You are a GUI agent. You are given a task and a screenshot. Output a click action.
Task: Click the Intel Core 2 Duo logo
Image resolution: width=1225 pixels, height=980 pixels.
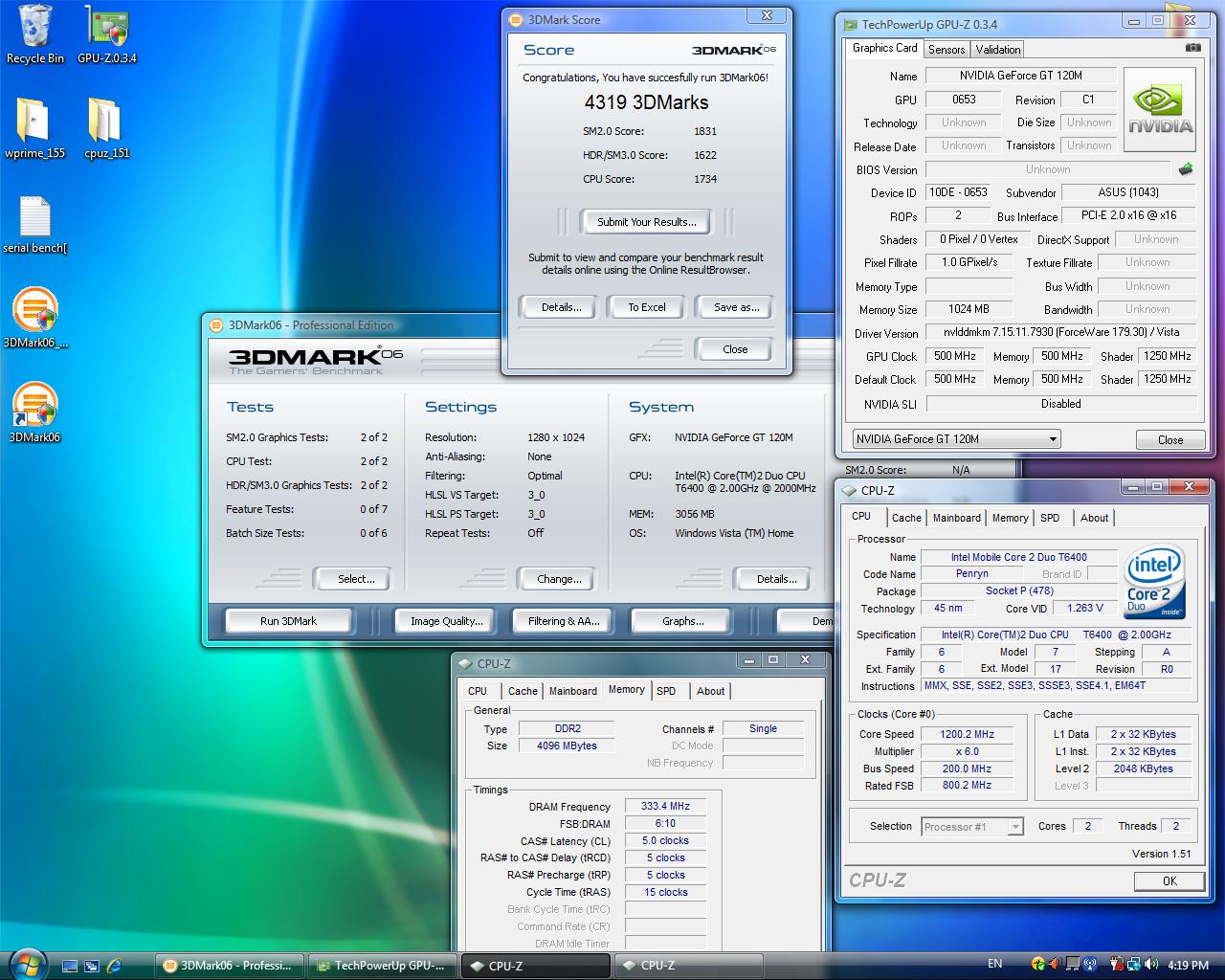pyautogui.click(x=1155, y=583)
